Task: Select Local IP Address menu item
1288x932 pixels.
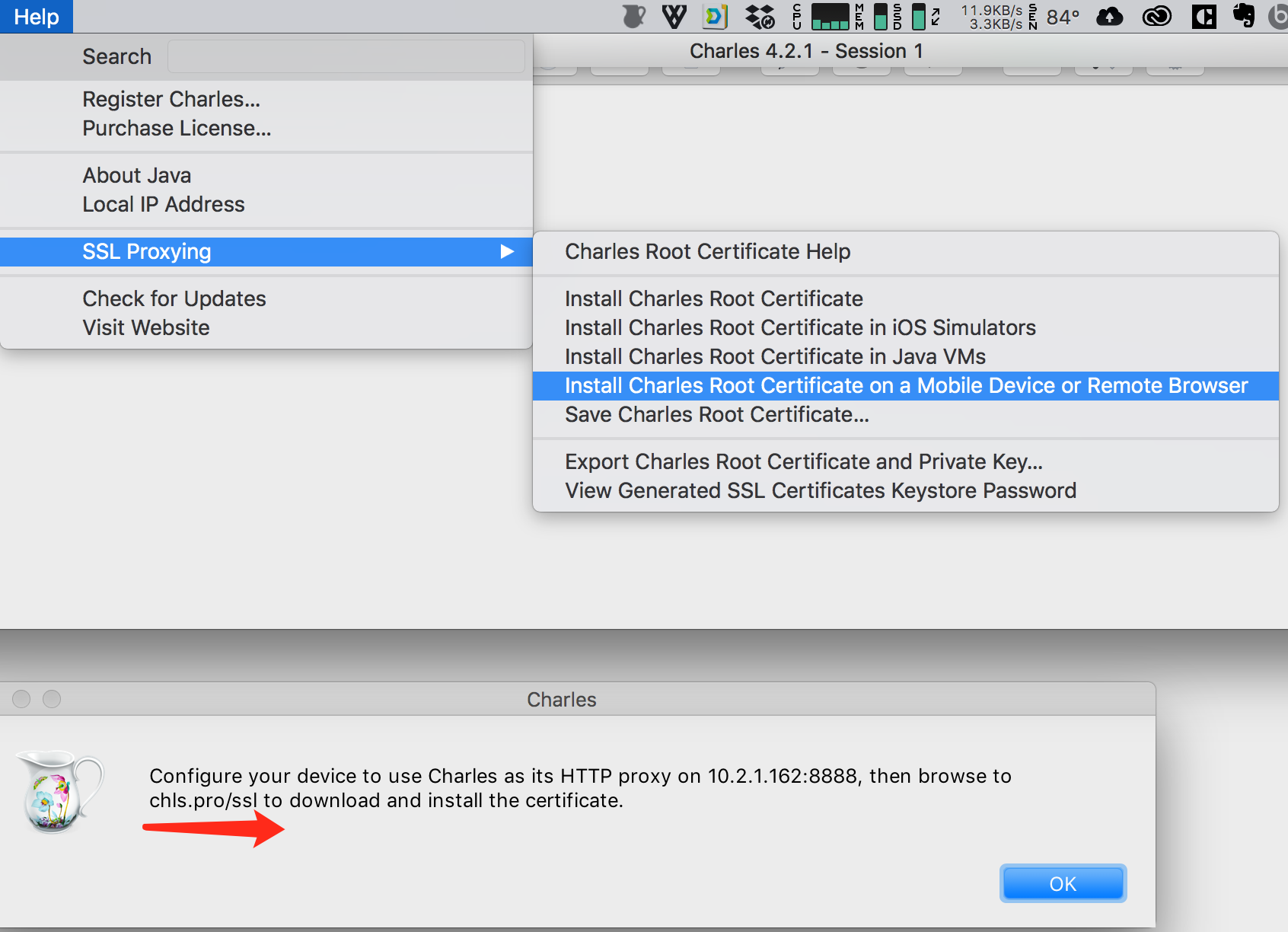Action: tap(164, 205)
